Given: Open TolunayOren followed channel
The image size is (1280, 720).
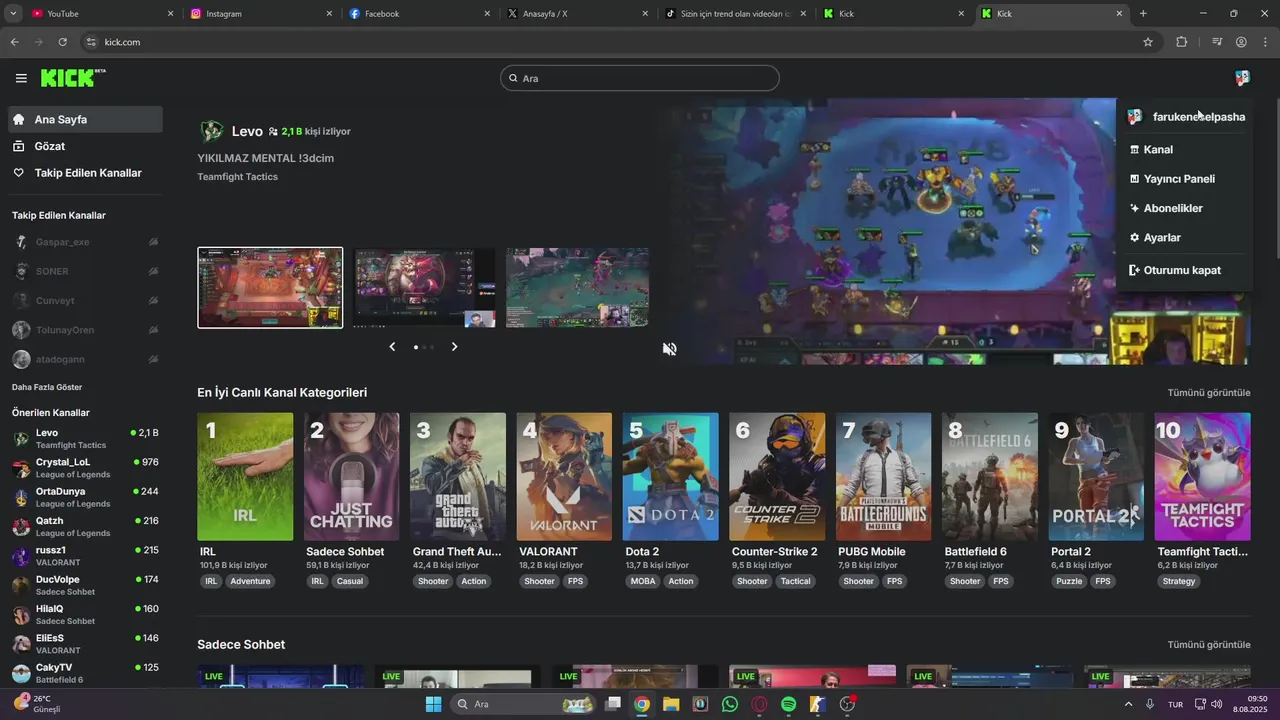Looking at the screenshot, I should point(85,330).
